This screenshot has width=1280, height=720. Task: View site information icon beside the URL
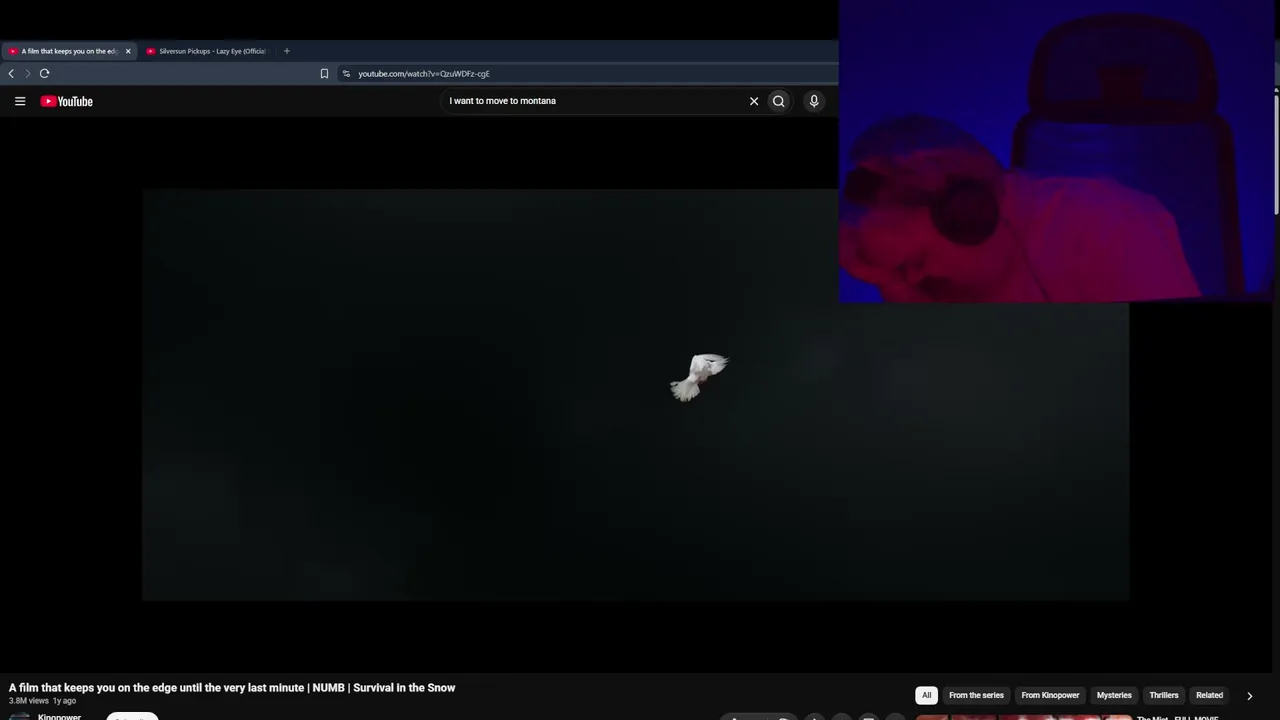click(347, 73)
